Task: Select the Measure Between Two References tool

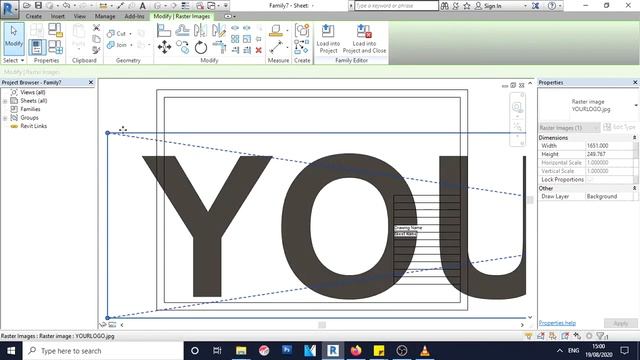Action: (x=276, y=47)
